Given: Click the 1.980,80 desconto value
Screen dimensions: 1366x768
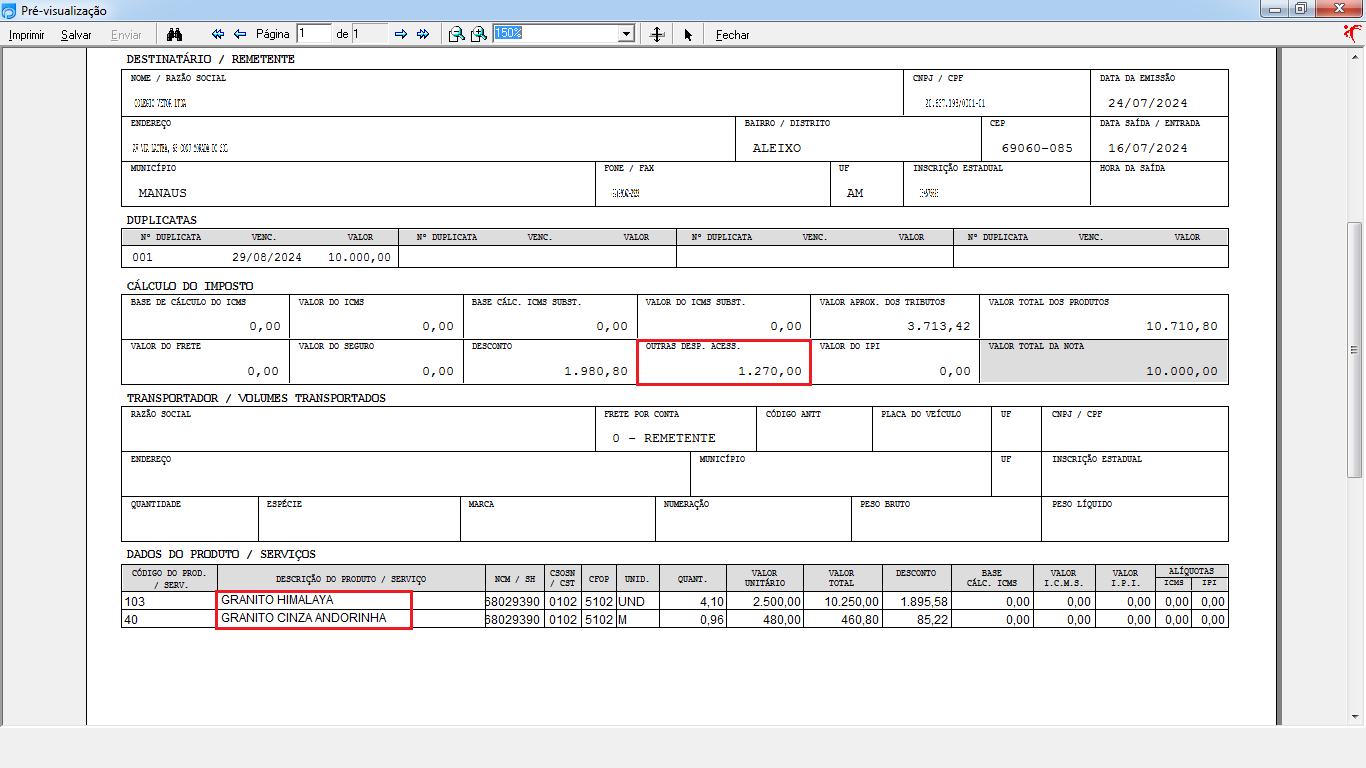Looking at the screenshot, I should coord(596,371).
